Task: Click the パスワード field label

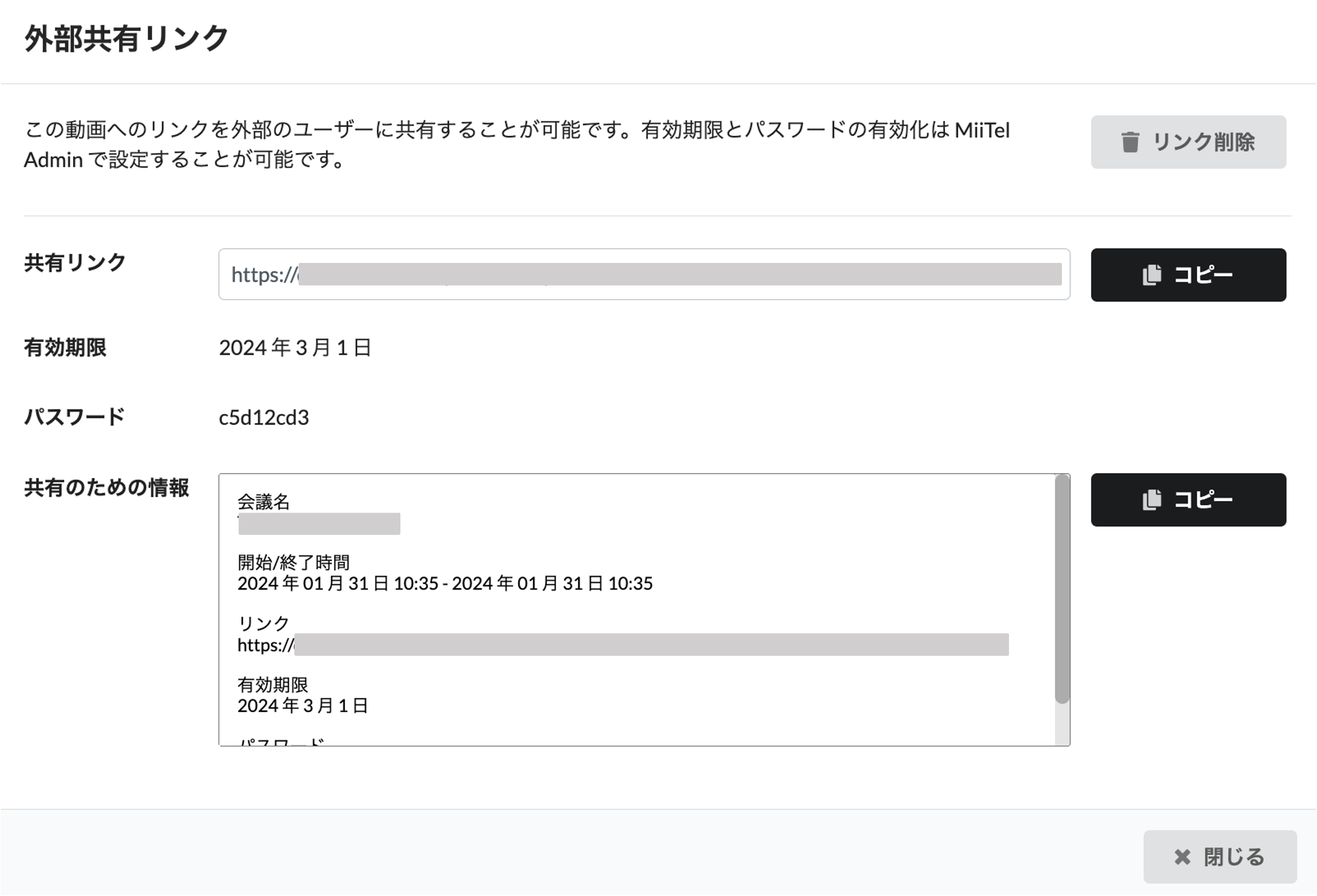Action: pyautogui.click(x=74, y=417)
